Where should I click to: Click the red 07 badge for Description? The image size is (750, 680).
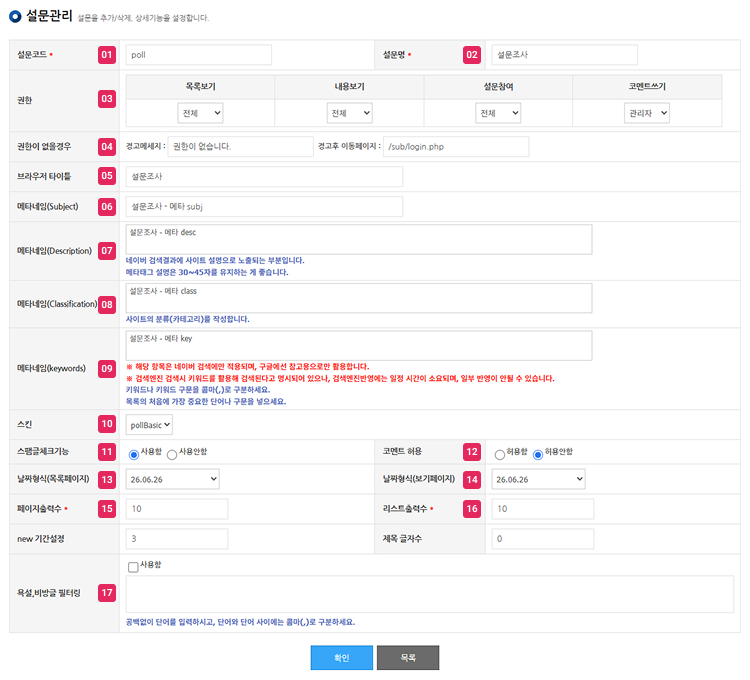coord(107,251)
